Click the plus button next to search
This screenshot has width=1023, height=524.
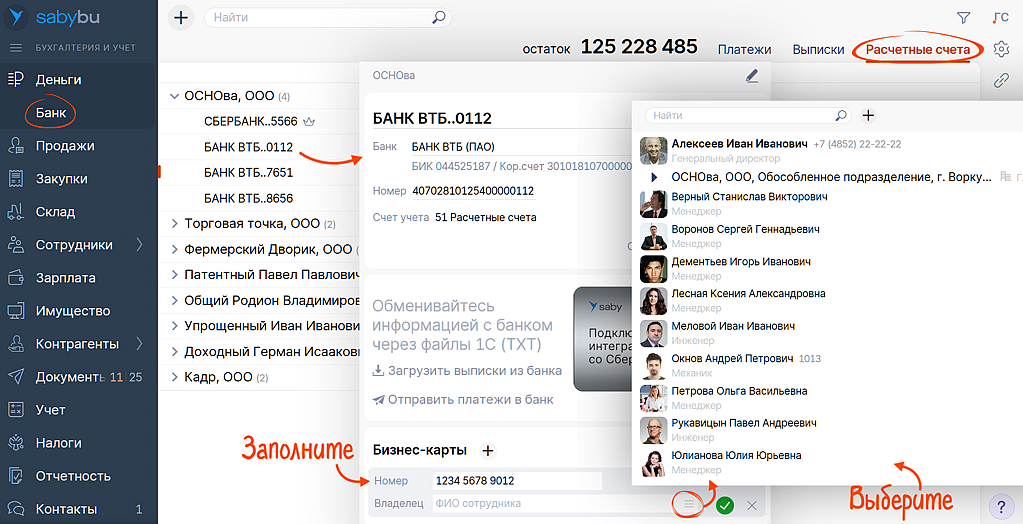[x=181, y=18]
